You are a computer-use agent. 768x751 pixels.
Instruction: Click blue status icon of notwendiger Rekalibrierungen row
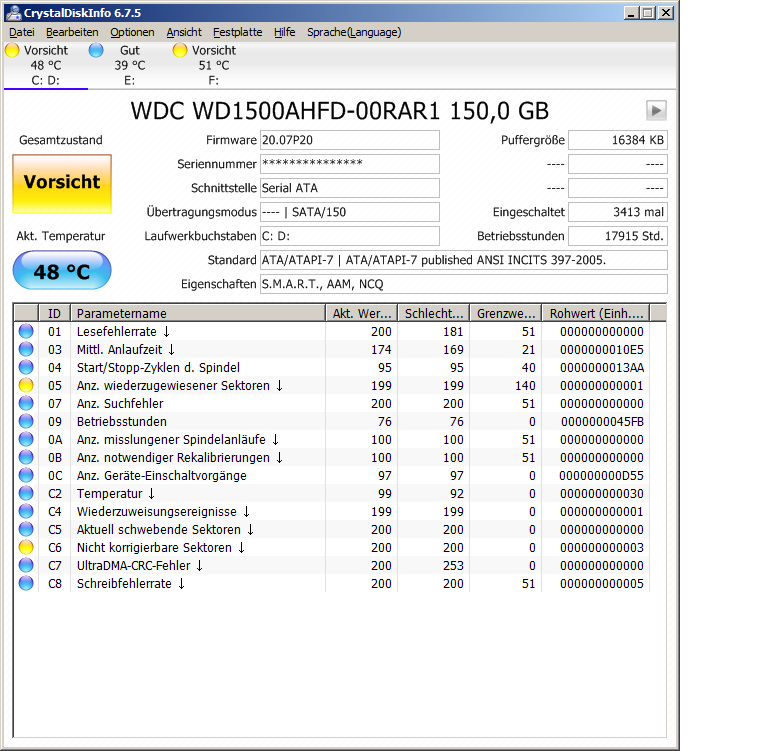[26, 458]
